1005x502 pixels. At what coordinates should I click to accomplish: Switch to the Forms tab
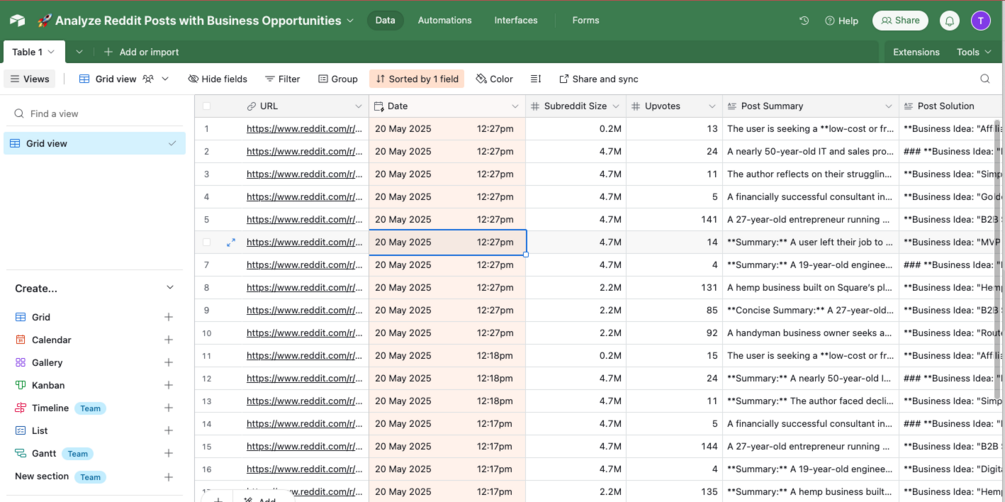click(586, 21)
